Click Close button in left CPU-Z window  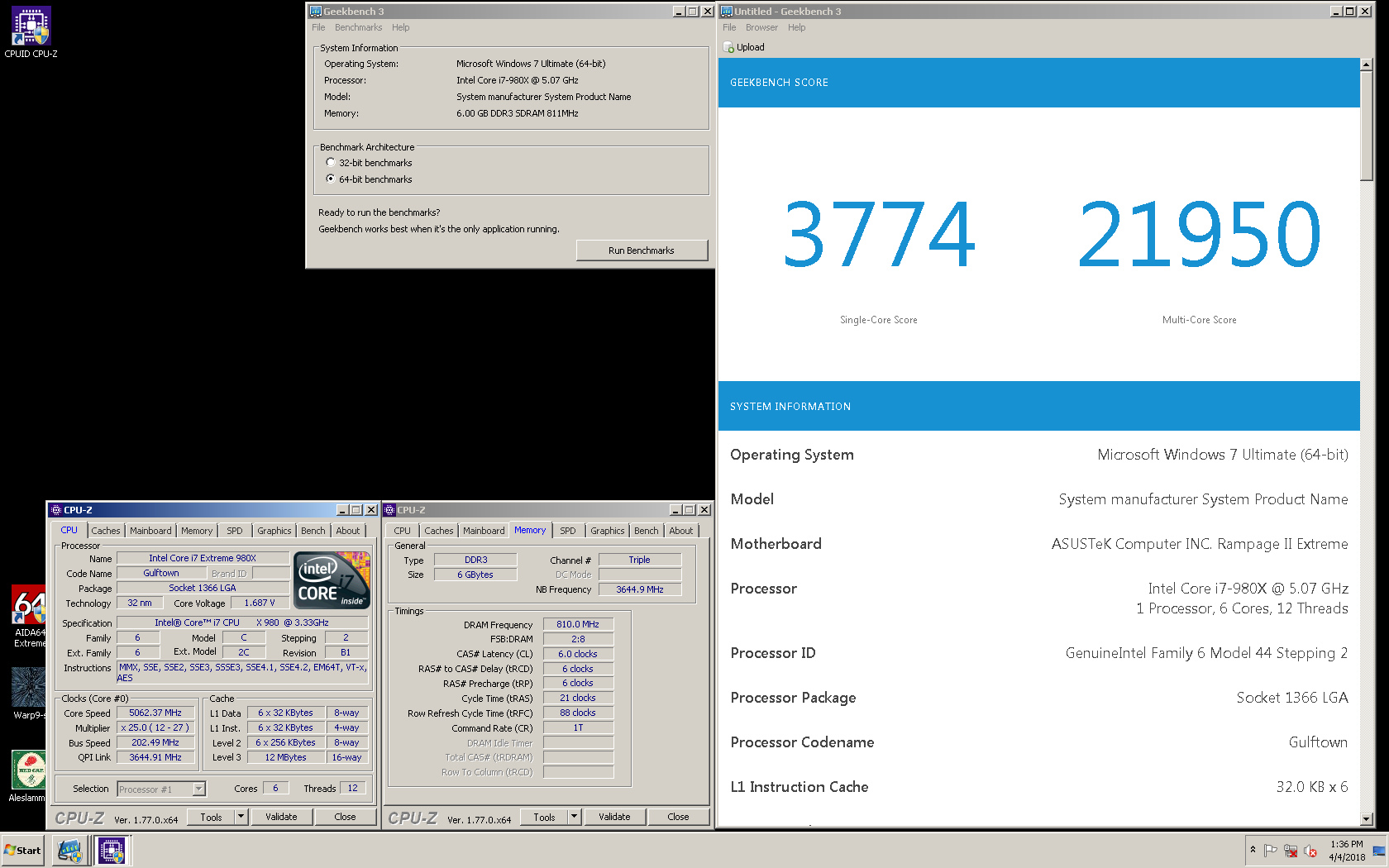click(345, 817)
